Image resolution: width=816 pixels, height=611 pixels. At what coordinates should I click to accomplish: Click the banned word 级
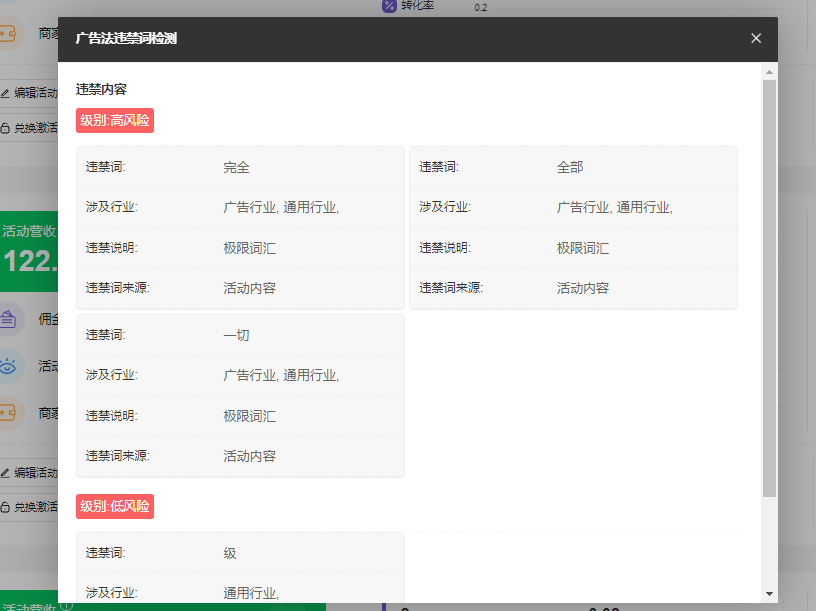230,553
